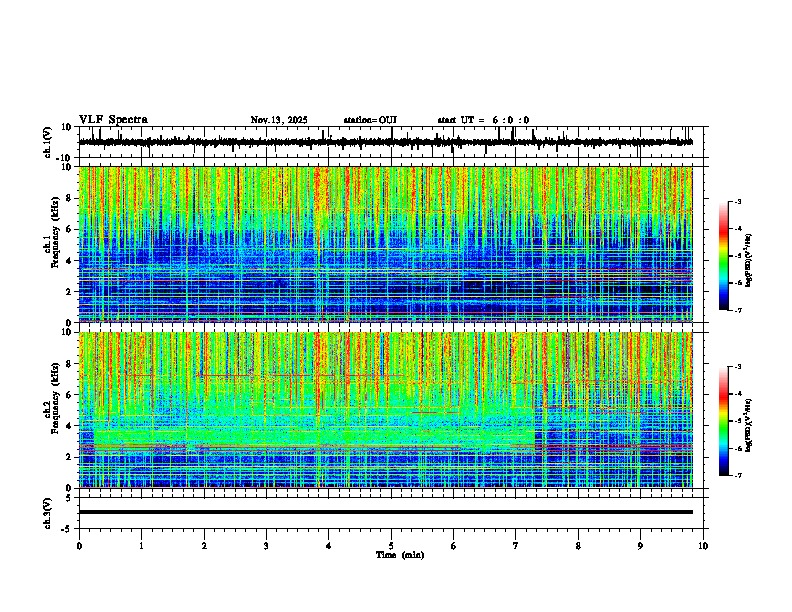
Task: Click the "ch.3(V)" axis label
Action: pyautogui.click(x=48, y=514)
